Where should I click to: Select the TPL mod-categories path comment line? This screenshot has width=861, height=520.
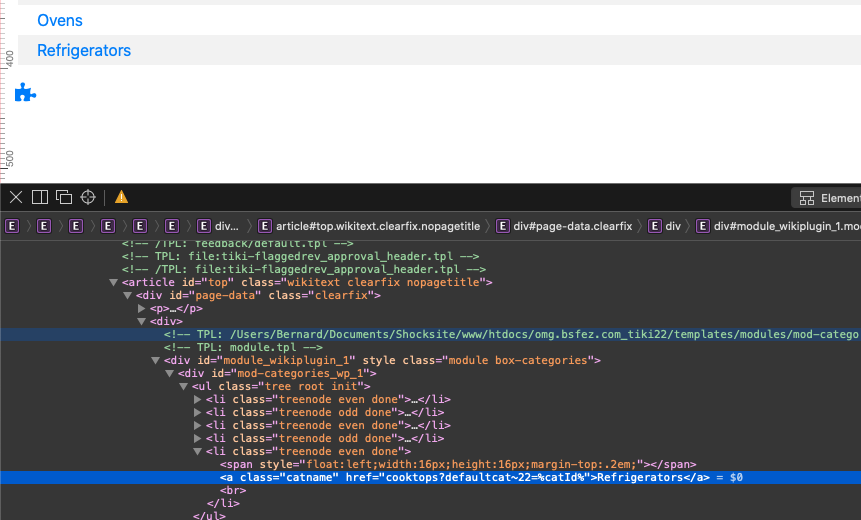tap(430, 334)
